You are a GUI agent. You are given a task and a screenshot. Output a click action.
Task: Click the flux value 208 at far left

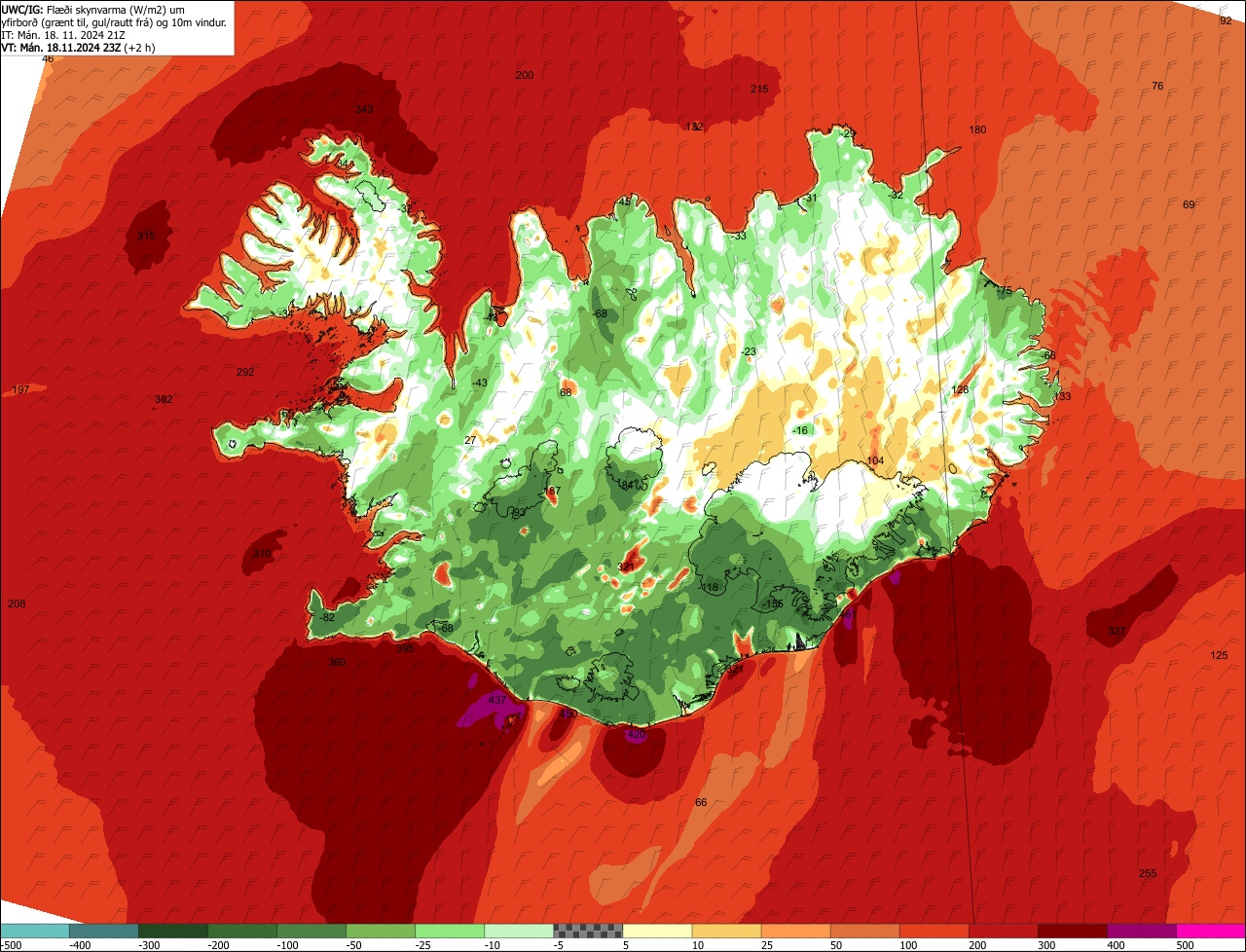[x=17, y=604]
